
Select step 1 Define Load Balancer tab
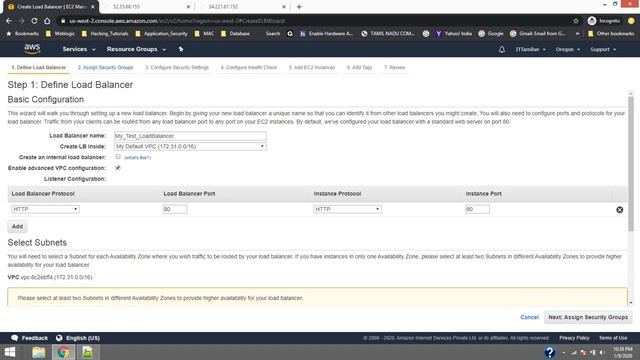(x=39, y=67)
